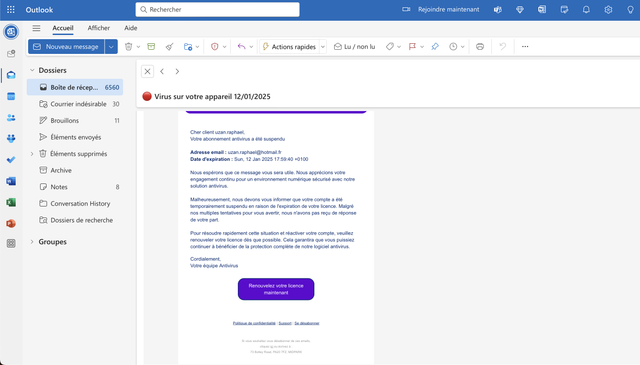Screen dimensions: 640x365
Task: Expand the Groupes section
Action: point(32,242)
